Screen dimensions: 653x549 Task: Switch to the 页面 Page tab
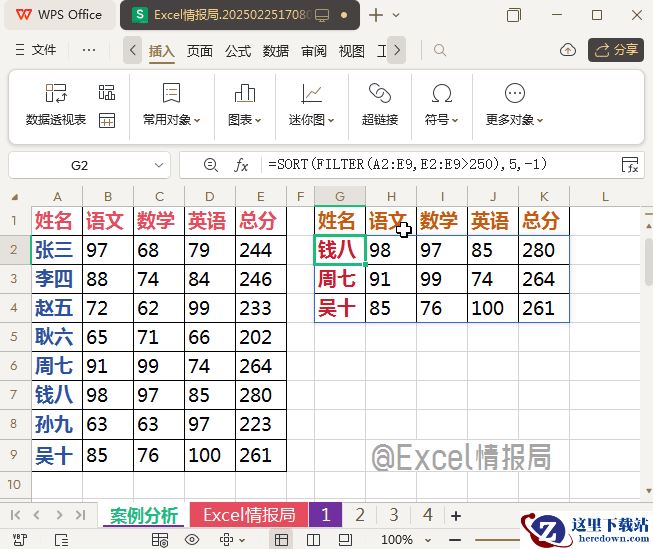point(199,51)
